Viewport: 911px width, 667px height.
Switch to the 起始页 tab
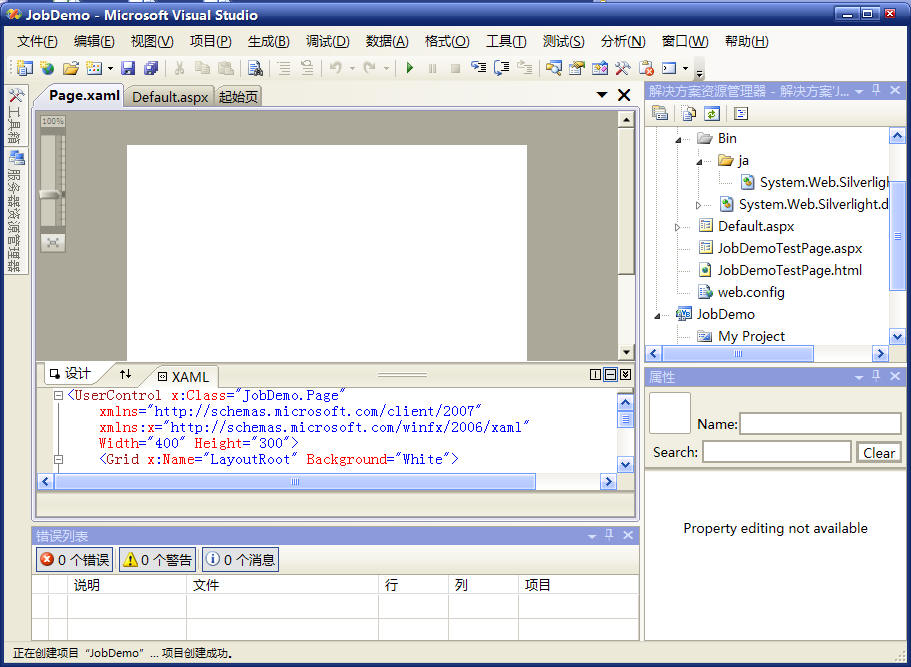point(238,96)
